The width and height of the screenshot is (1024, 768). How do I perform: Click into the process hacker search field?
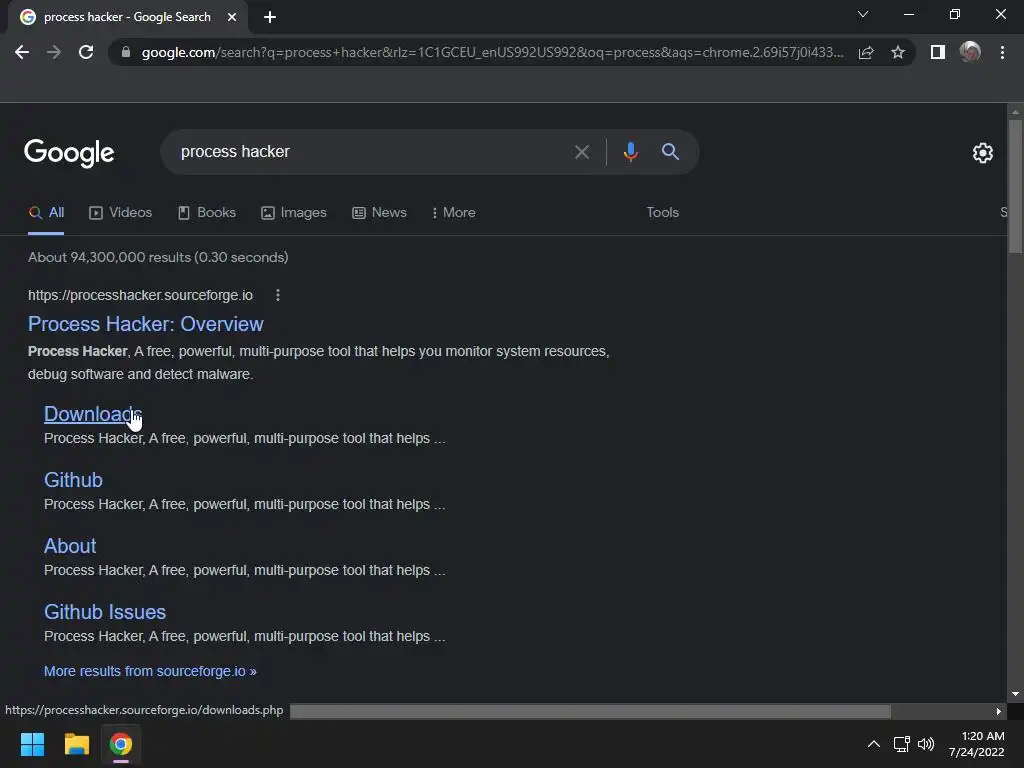click(x=366, y=152)
